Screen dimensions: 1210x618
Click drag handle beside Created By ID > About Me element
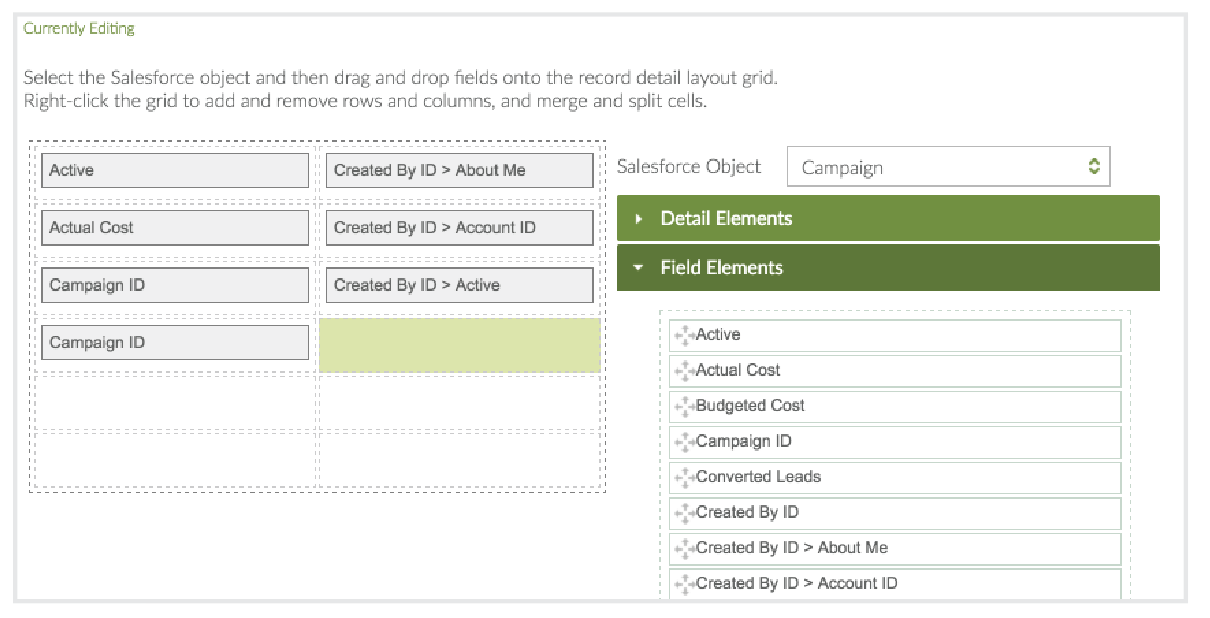tap(684, 549)
